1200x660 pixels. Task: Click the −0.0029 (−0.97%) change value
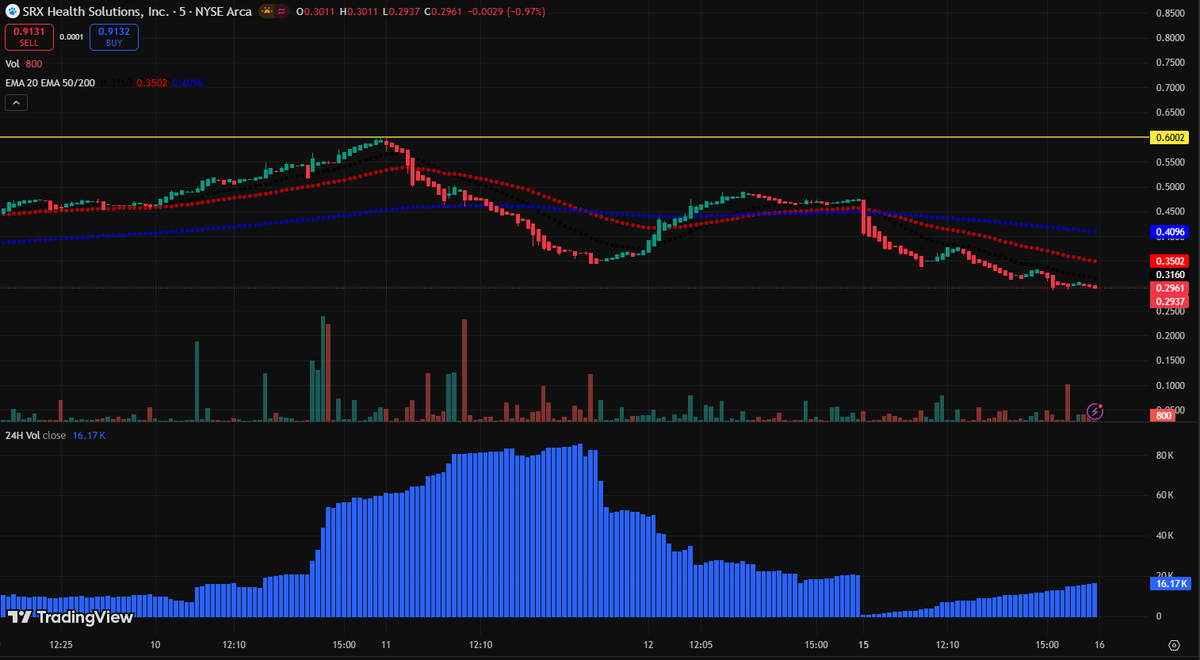[x=505, y=12]
